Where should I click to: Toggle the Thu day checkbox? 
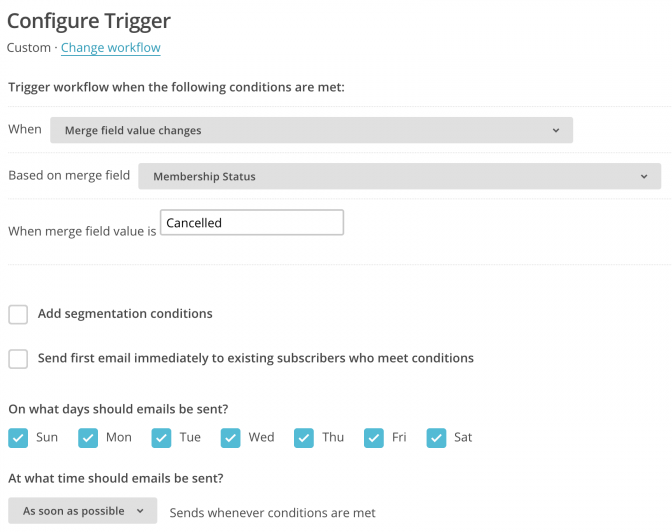click(304, 438)
